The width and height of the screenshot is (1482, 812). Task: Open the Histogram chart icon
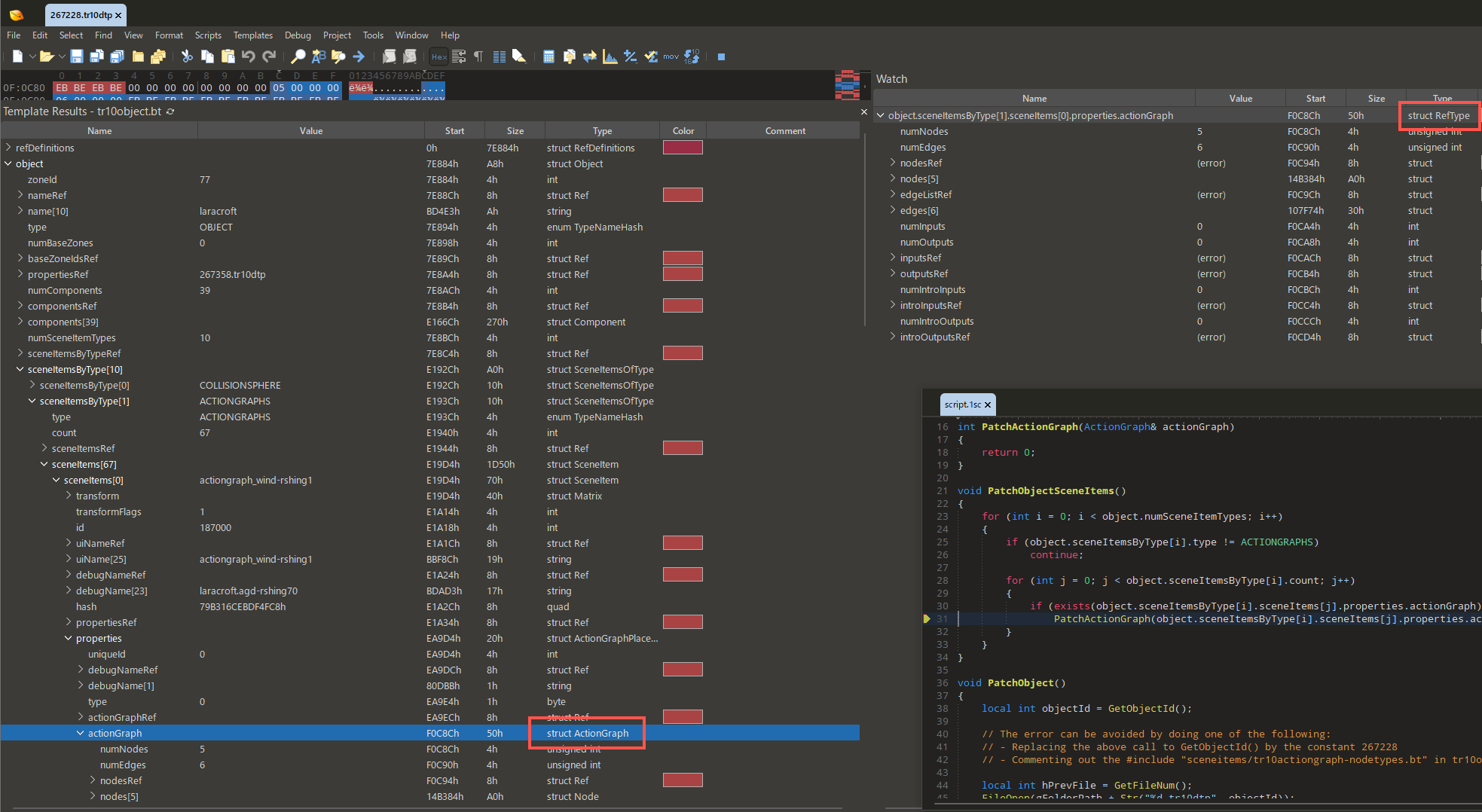[x=610, y=56]
